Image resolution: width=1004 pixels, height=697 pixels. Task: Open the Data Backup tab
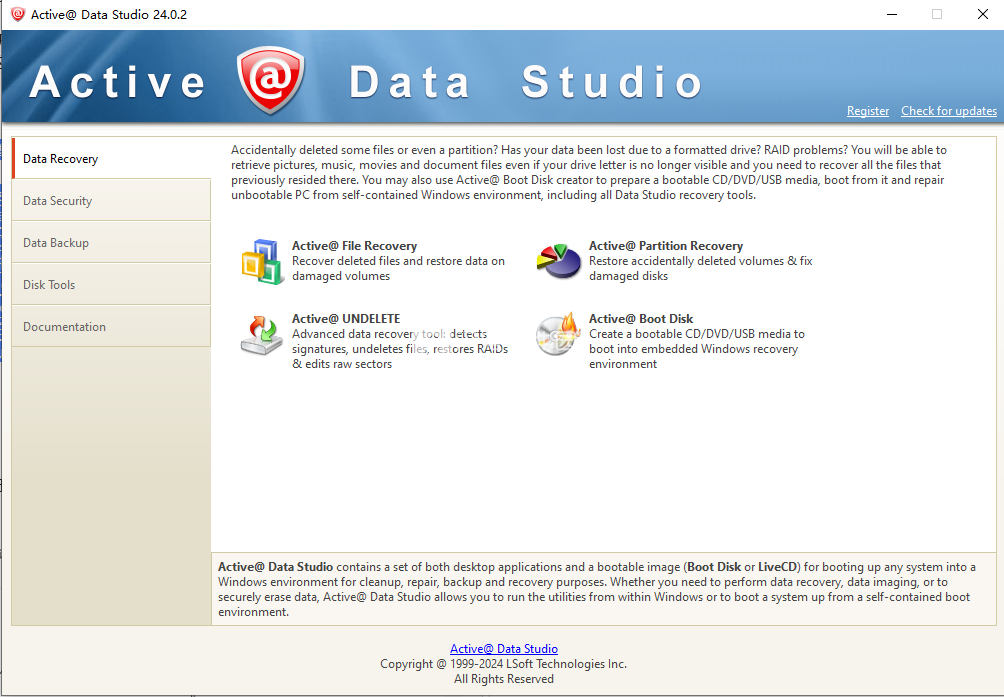tap(111, 243)
